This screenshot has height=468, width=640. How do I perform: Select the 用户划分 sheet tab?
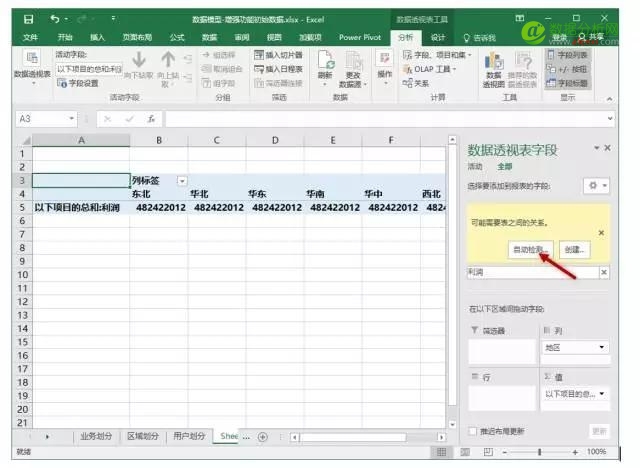(189, 436)
